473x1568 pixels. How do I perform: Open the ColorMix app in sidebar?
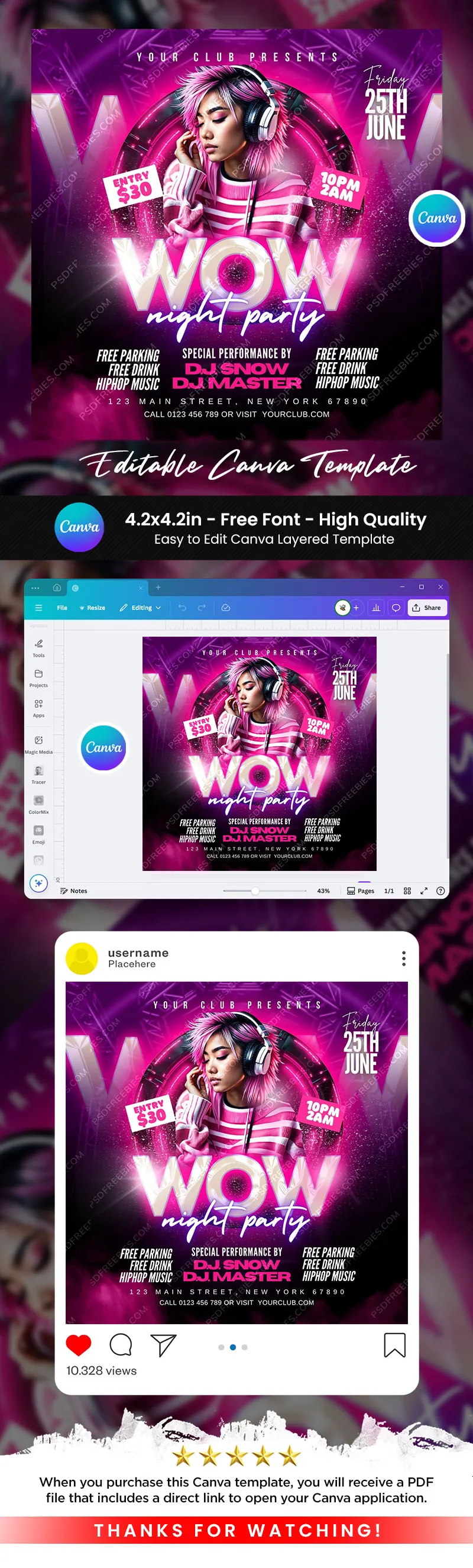point(38,804)
